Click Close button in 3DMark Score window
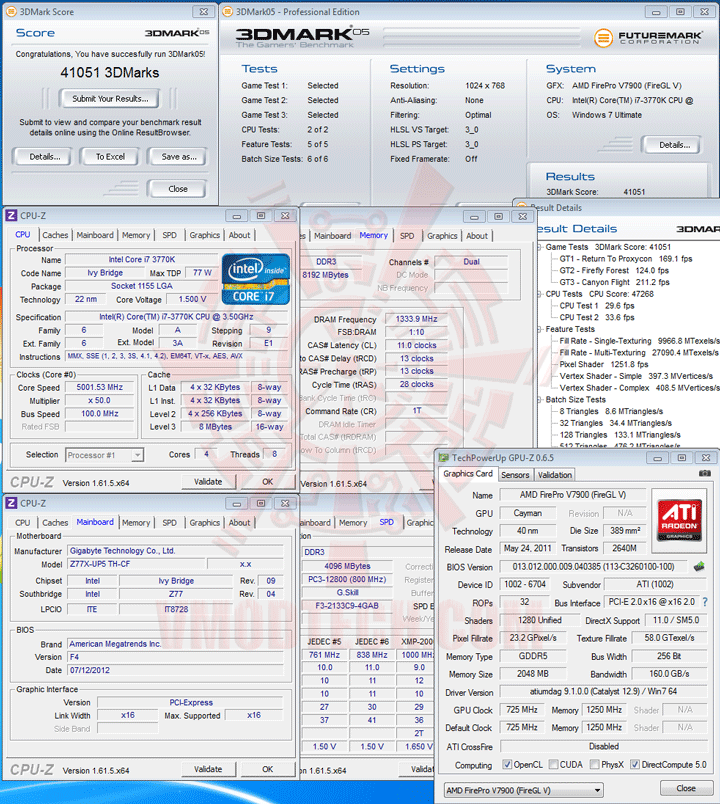 (178, 189)
